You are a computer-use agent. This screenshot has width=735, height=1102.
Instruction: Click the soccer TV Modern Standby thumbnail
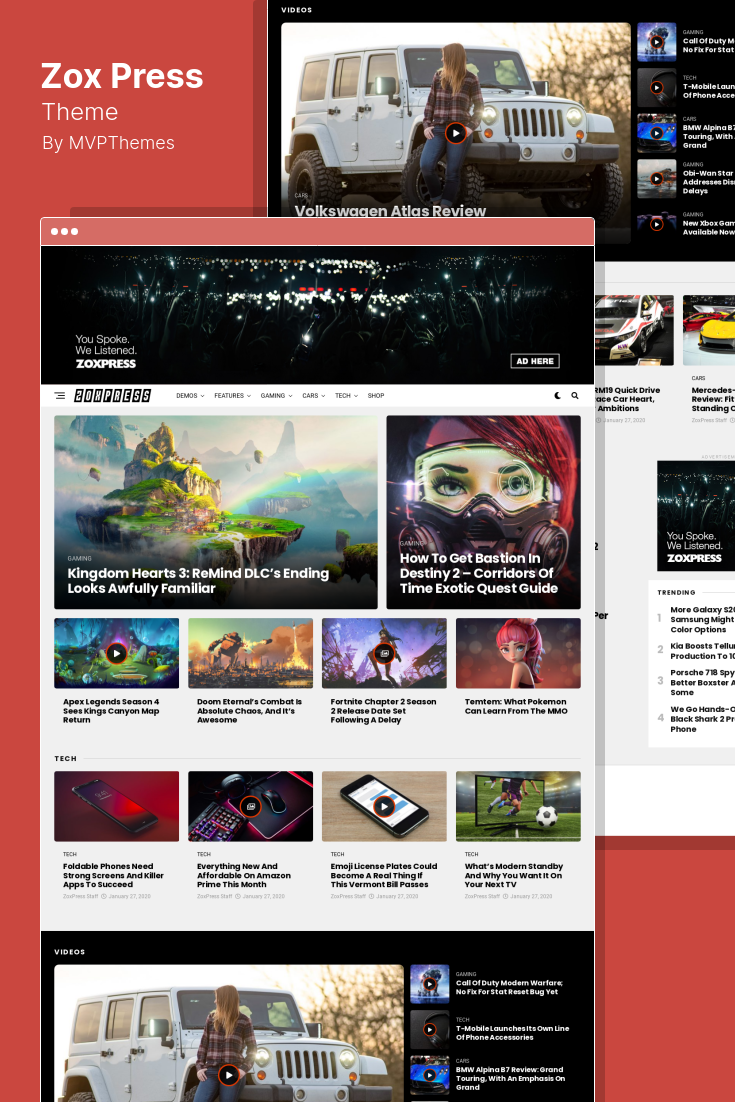(x=518, y=806)
